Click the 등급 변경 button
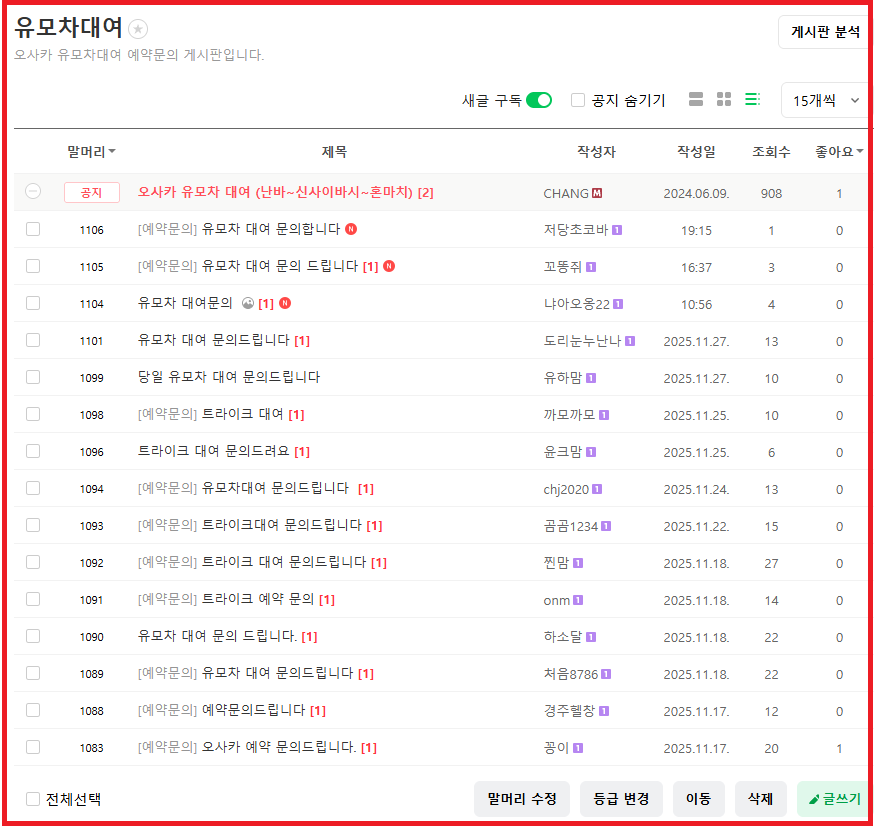Viewport: 874px width, 827px height. pyautogui.click(x=621, y=799)
